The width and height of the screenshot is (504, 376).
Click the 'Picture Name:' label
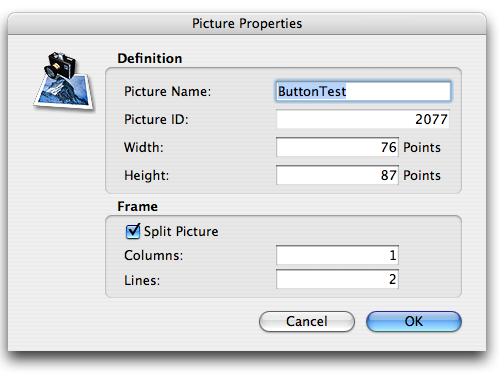click(x=168, y=91)
